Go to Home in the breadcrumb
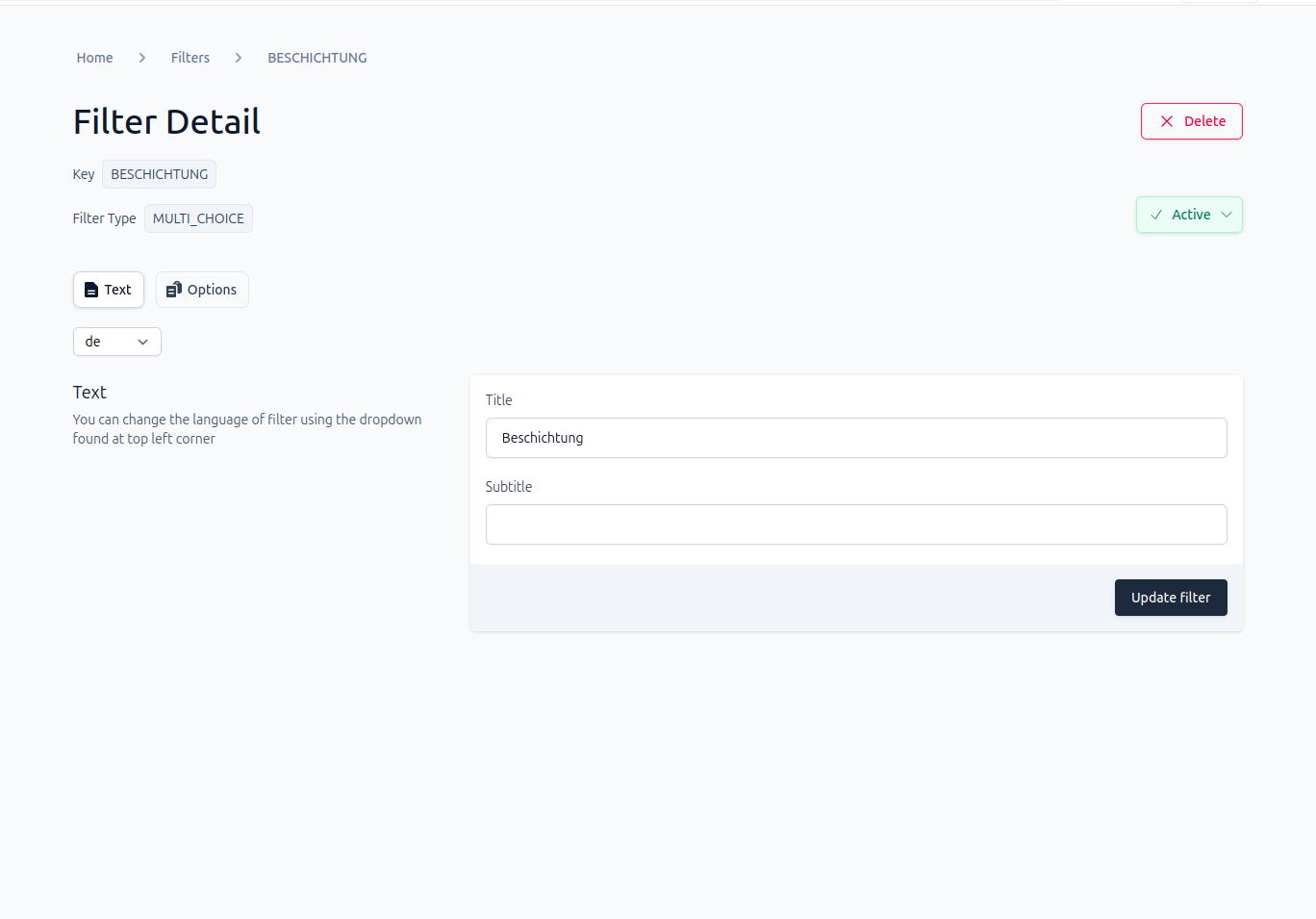The width and height of the screenshot is (1316, 919). click(x=94, y=58)
